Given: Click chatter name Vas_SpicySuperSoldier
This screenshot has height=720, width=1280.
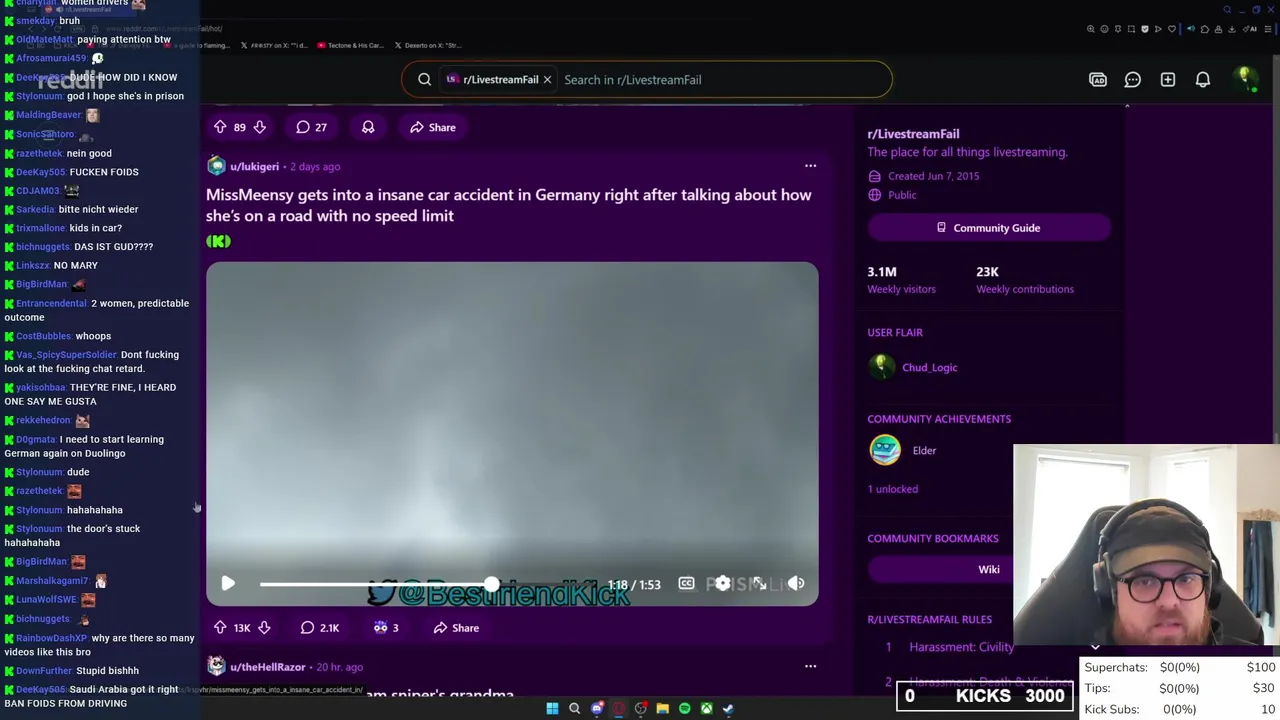Looking at the screenshot, I should click(x=67, y=355).
